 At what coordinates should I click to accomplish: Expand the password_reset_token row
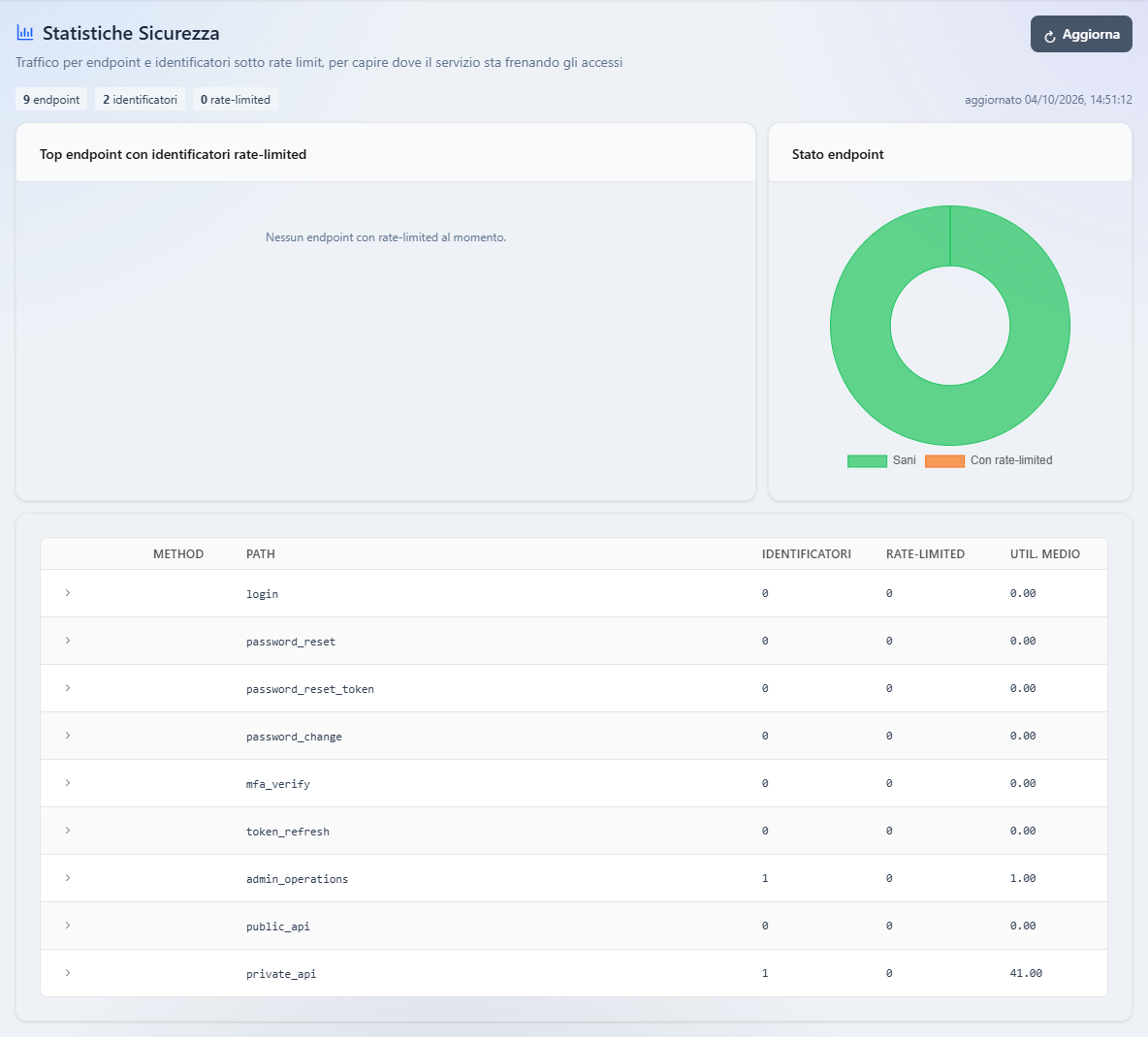67,688
